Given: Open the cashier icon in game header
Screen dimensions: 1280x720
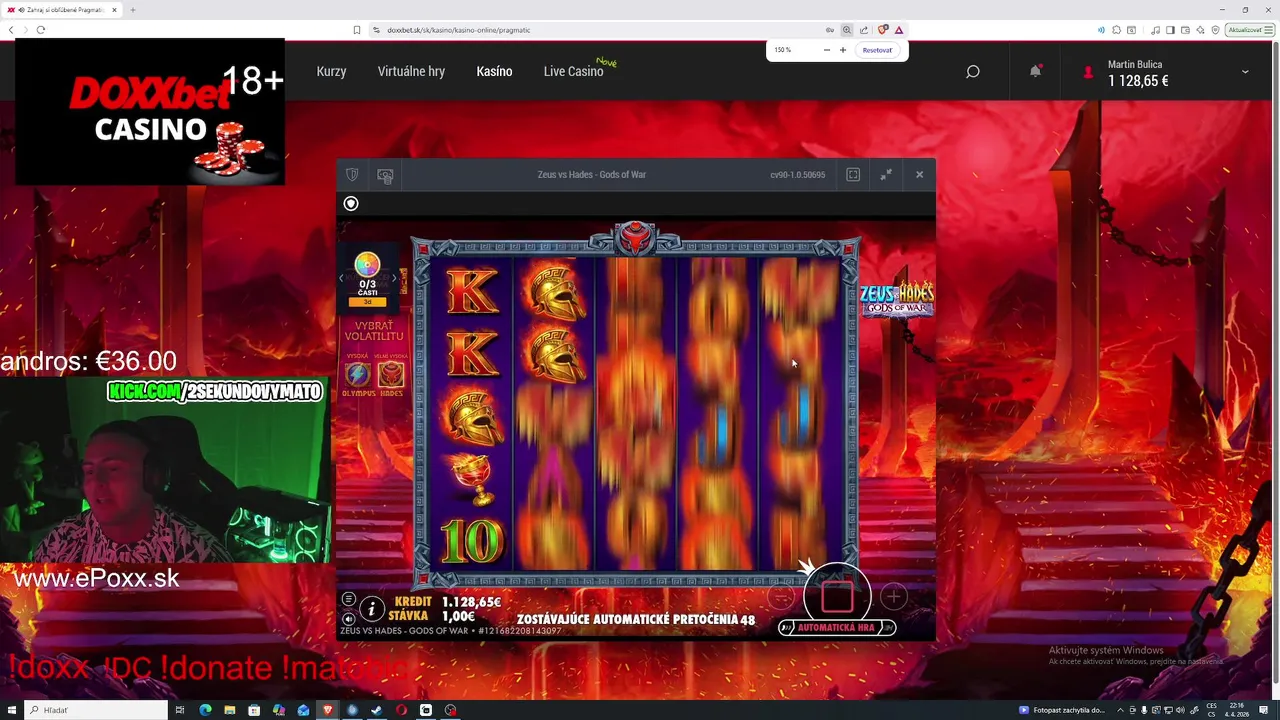Looking at the screenshot, I should coord(385,175).
